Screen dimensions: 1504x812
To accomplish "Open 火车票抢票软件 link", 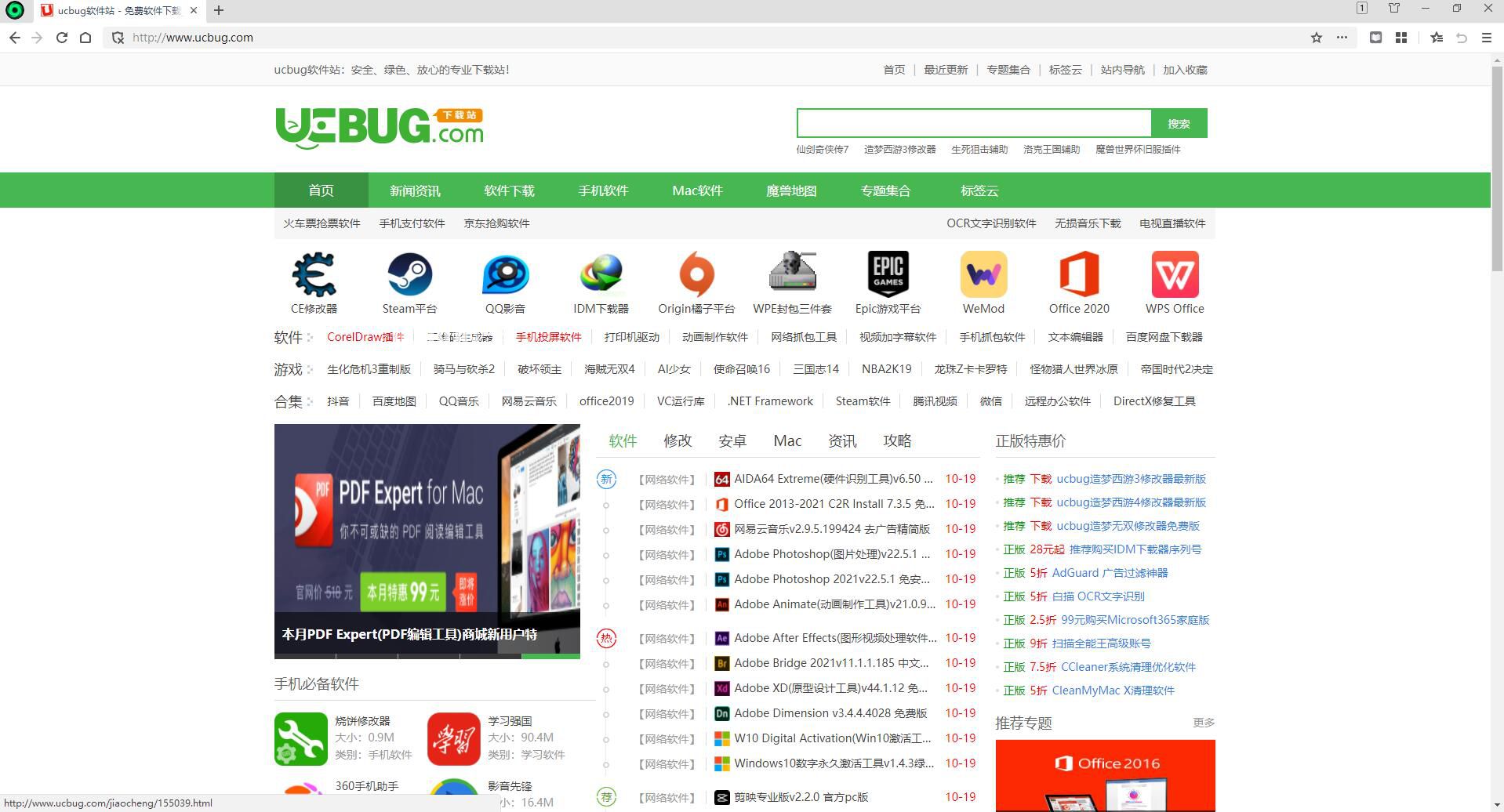I will pos(322,223).
